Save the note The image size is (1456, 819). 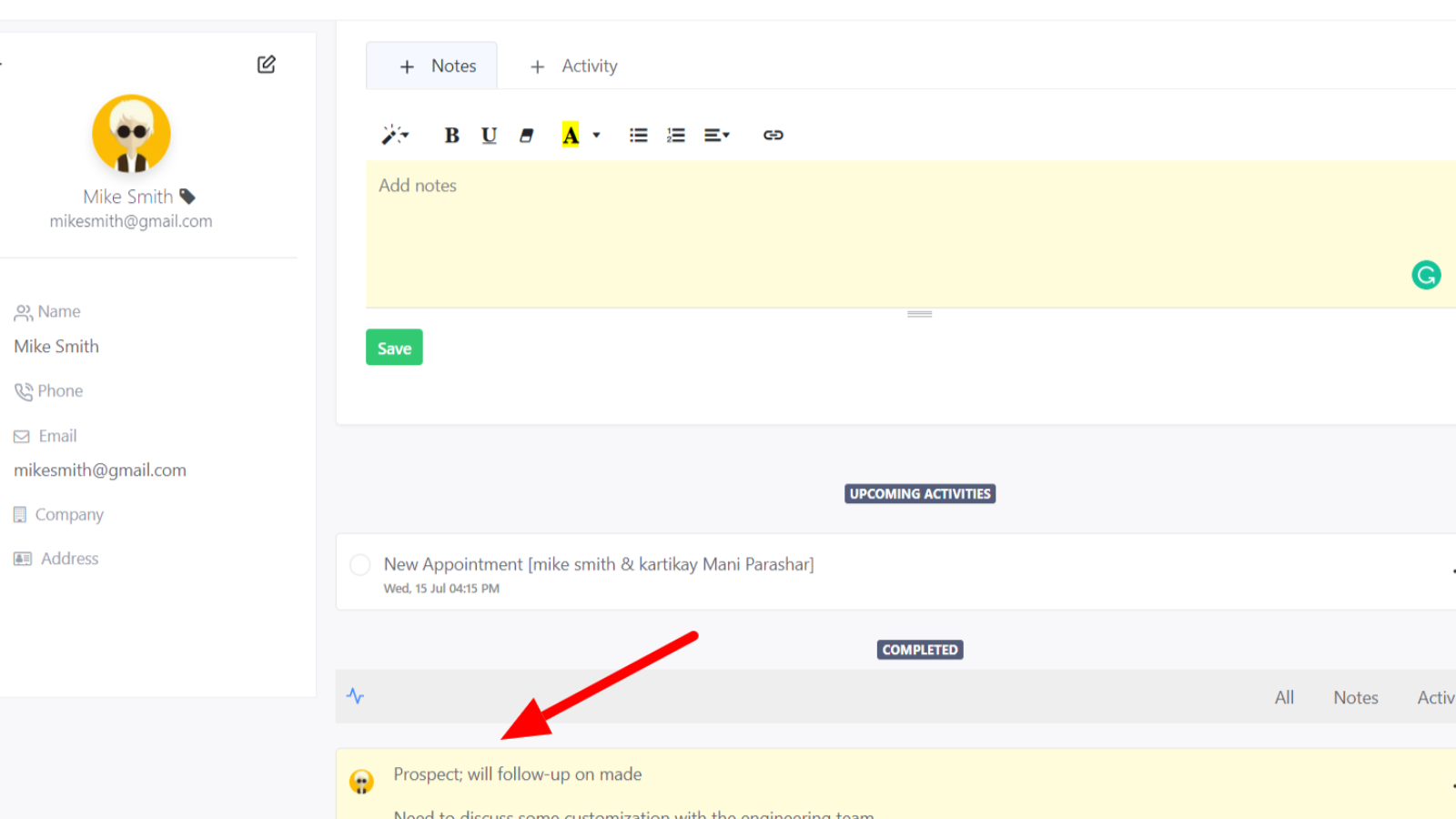point(394,348)
